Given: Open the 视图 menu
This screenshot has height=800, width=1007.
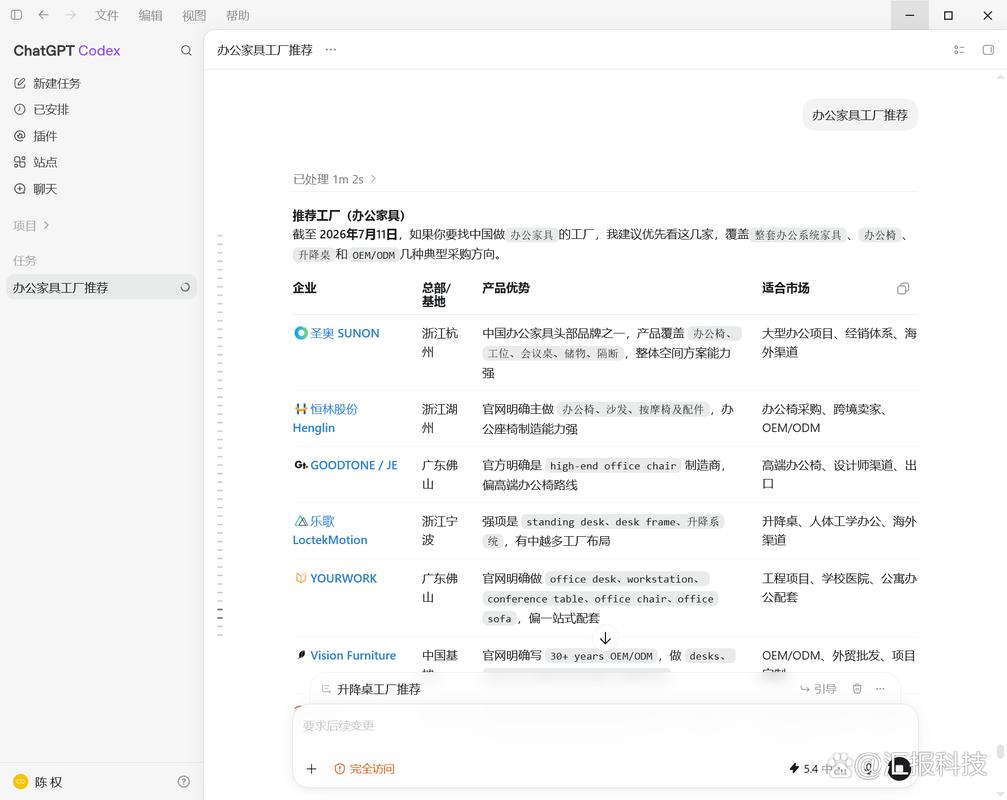Looking at the screenshot, I should pyautogui.click(x=194, y=15).
